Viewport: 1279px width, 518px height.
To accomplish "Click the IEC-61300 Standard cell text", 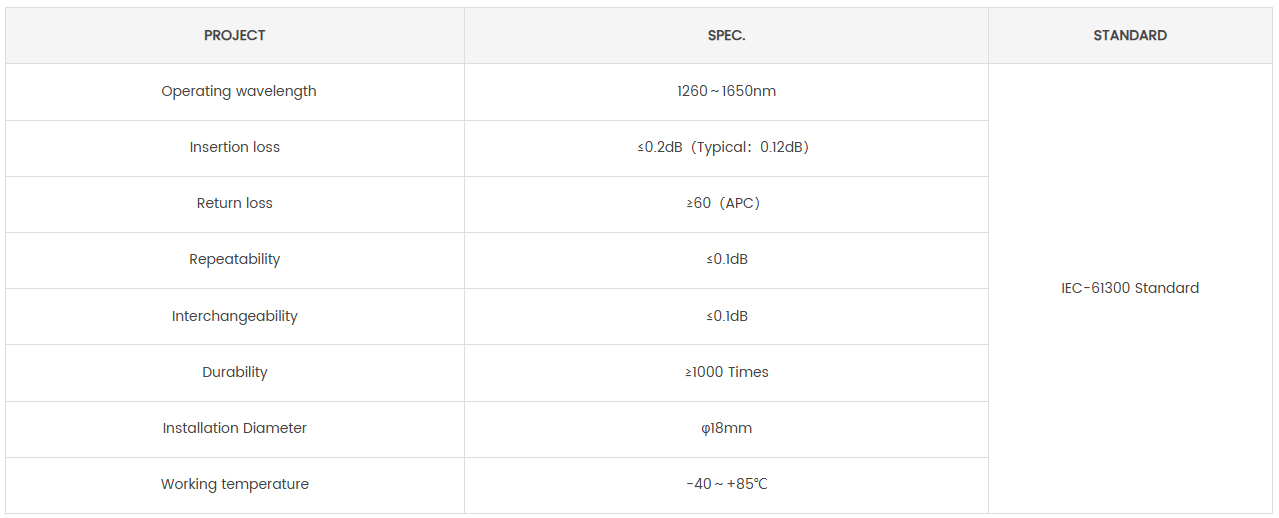I will tap(1130, 288).
